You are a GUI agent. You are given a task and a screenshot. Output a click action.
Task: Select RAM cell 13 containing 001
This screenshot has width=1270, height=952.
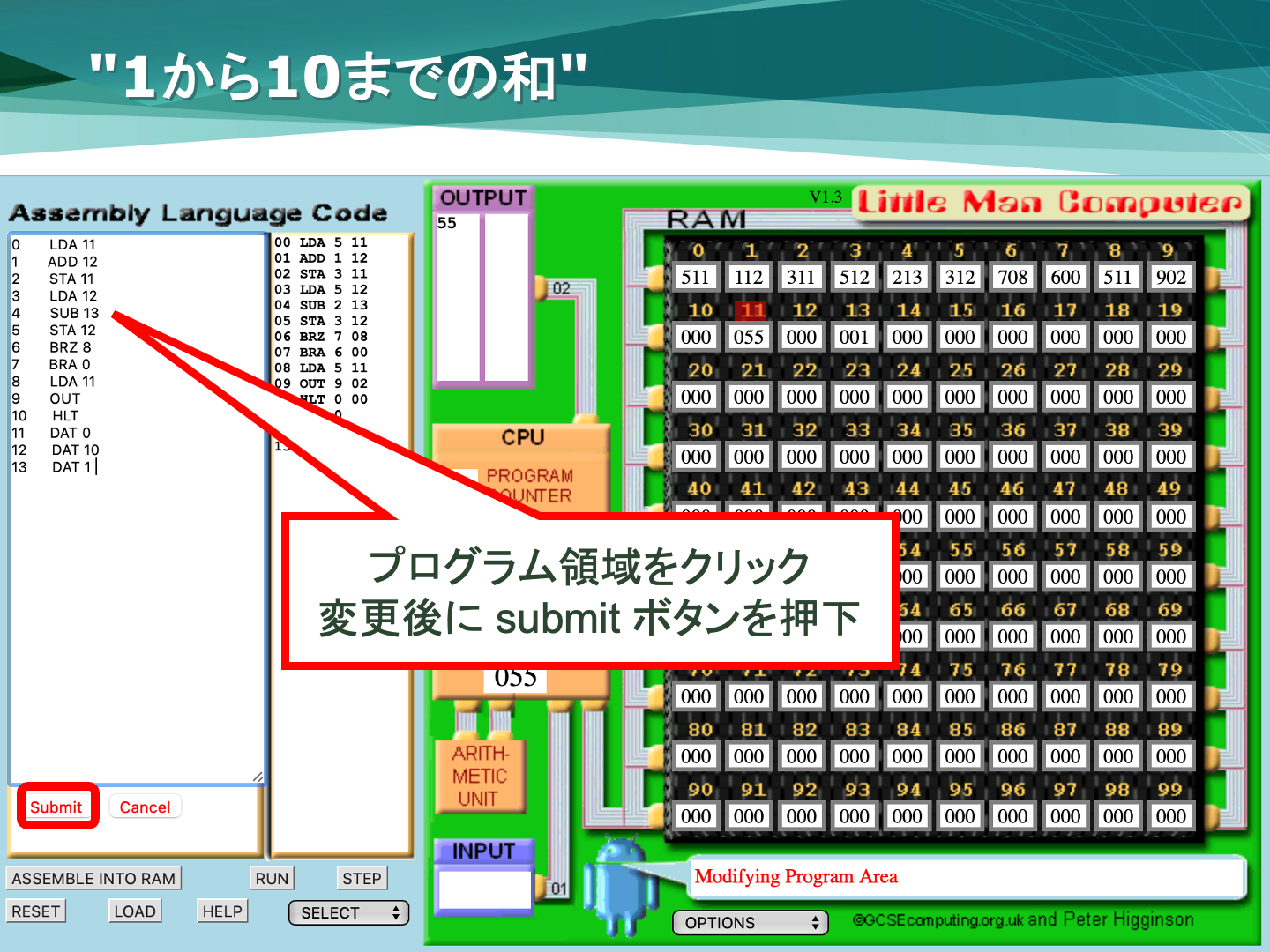pyautogui.click(x=854, y=337)
